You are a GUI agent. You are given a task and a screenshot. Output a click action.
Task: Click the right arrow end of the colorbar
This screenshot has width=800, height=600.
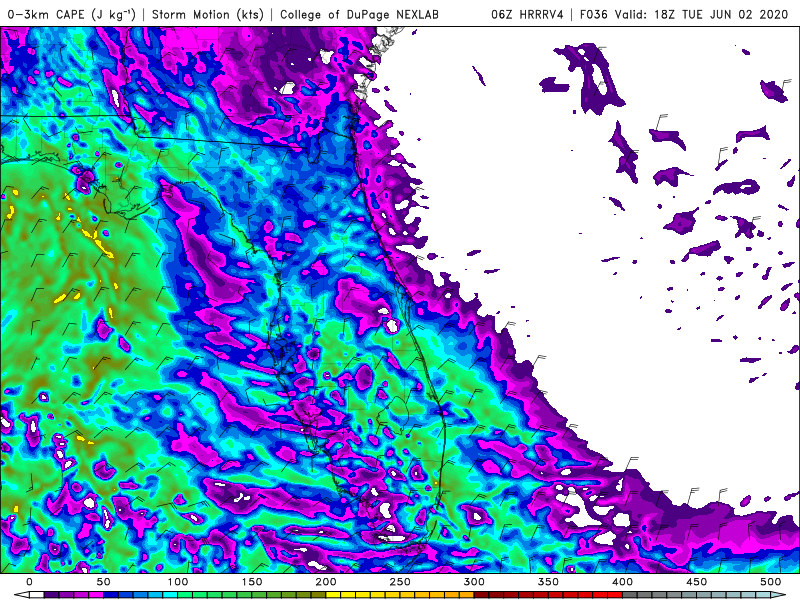[x=778, y=595]
